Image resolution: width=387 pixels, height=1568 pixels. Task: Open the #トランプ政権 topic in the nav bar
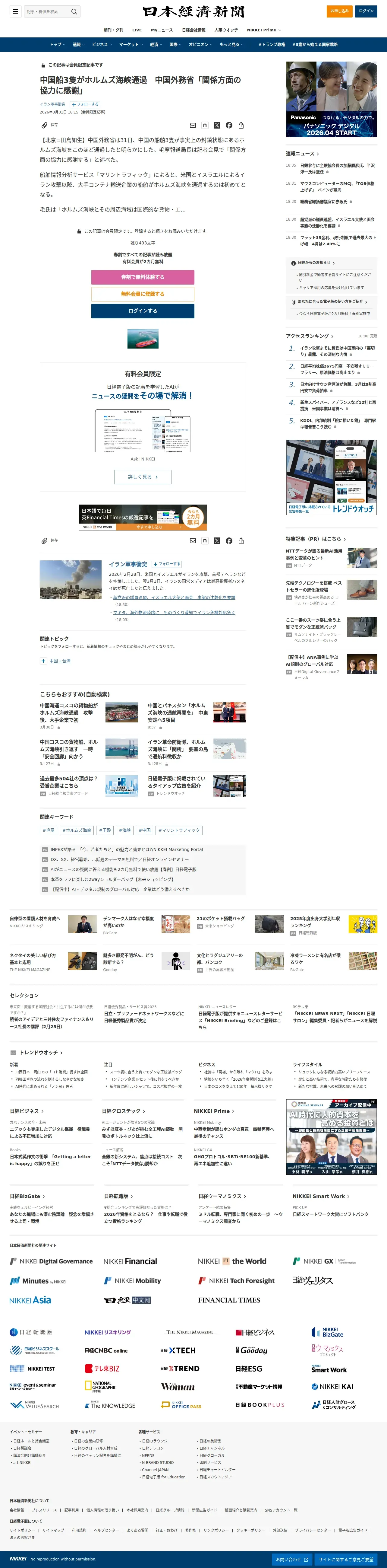coord(272,44)
